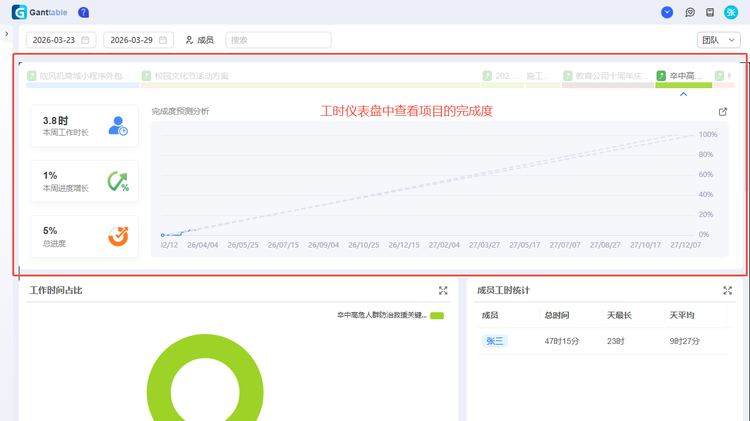This screenshot has height=421, width=750.
Task: Click the 3.8时 weekly hours card
Action: [x=85, y=126]
